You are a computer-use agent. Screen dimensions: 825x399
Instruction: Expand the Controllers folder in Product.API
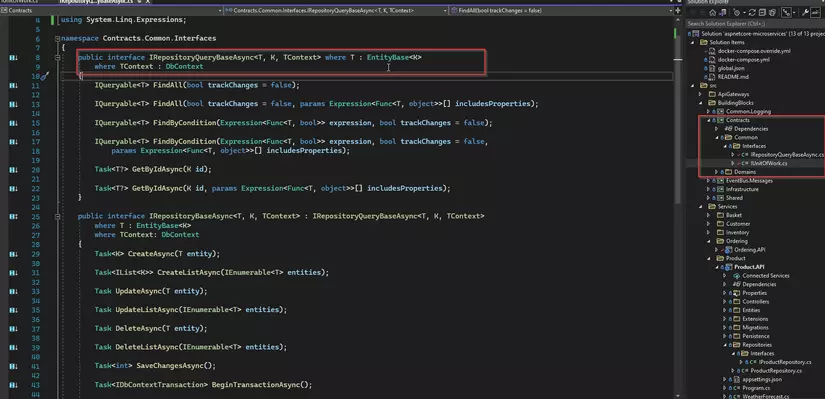[725, 302]
